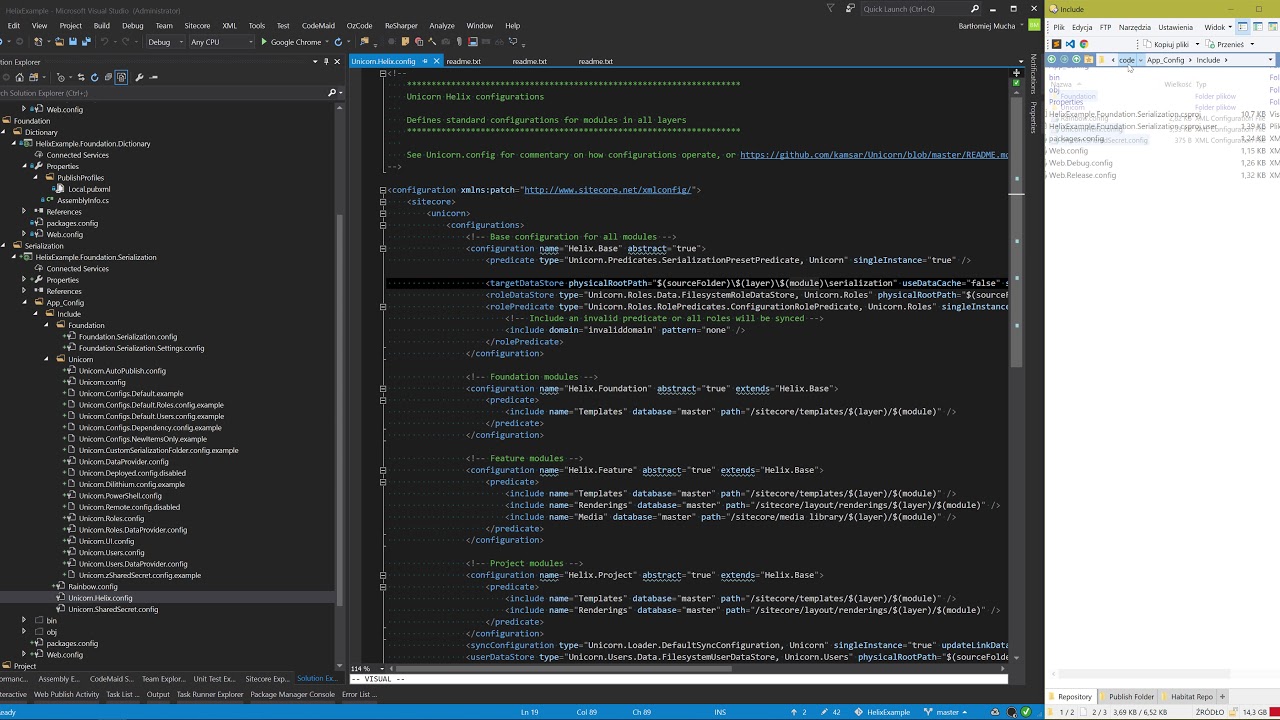Click favorites folder icon in Include window

[x=1088, y=60]
